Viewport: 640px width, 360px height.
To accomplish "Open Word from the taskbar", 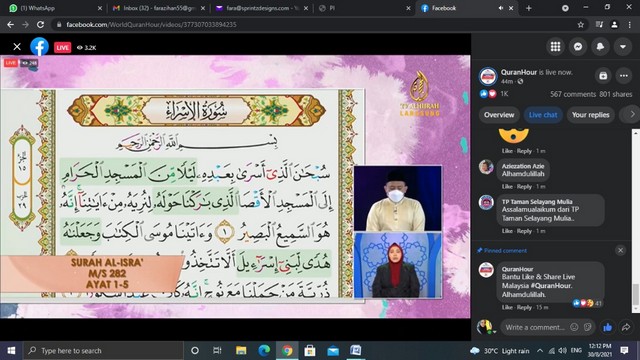I will [356, 351].
